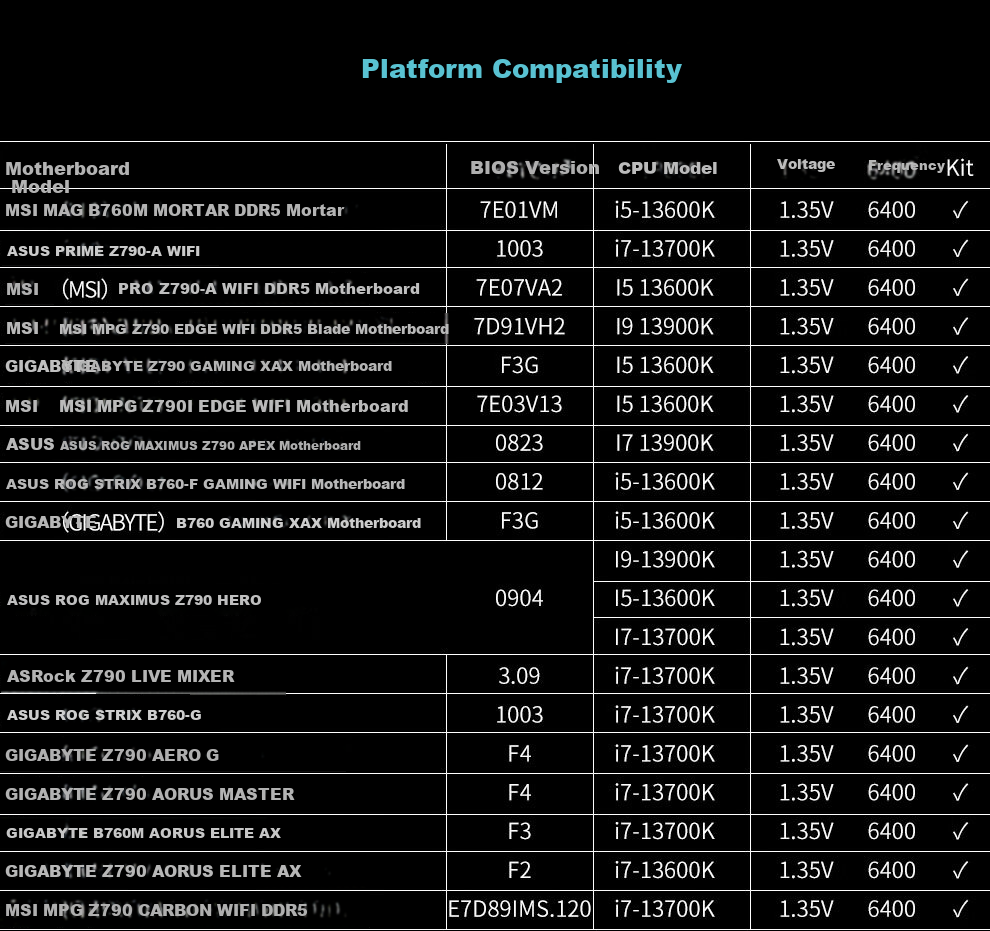Viewport: 990px width, 931px height.
Task: Click GIGABYTE B760 GAMING XAX Motherboard cell
Action: tap(213, 523)
